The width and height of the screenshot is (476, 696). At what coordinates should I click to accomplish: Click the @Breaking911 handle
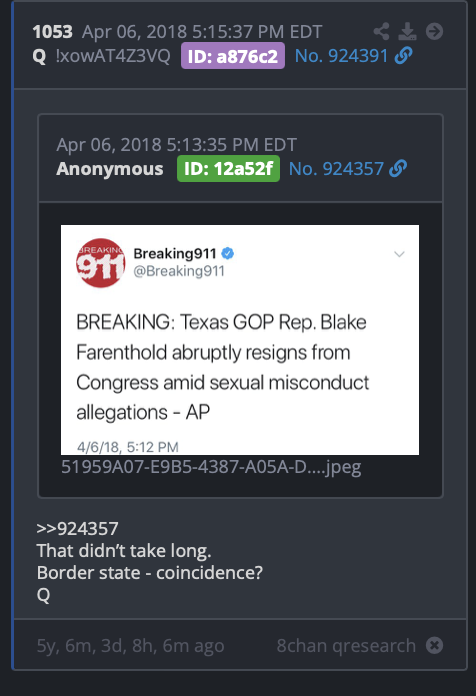(x=179, y=271)
